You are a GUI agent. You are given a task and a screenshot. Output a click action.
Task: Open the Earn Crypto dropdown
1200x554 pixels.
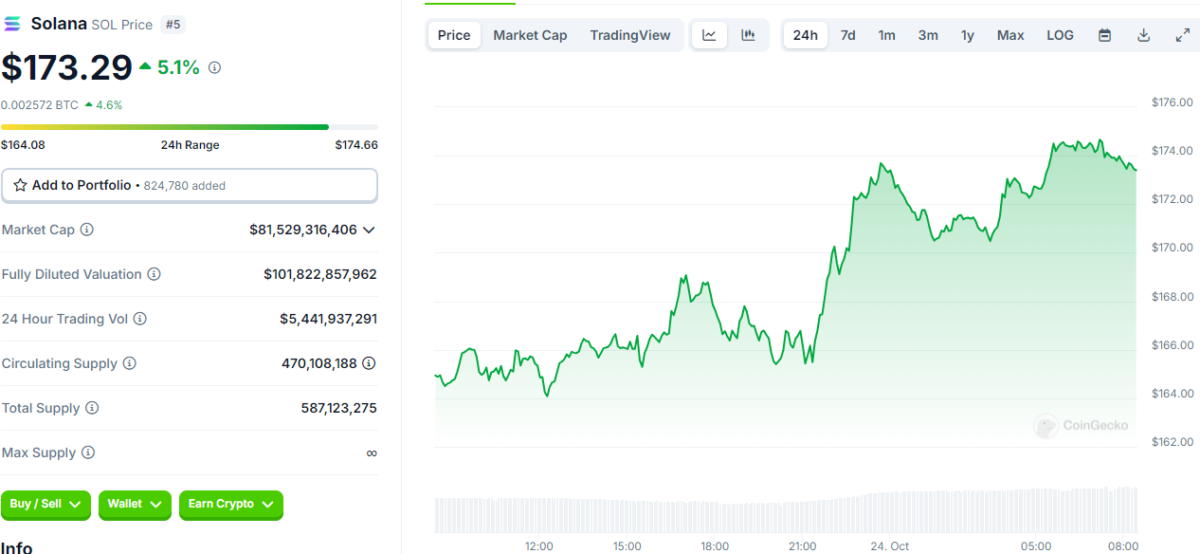[x=231, y=504]
